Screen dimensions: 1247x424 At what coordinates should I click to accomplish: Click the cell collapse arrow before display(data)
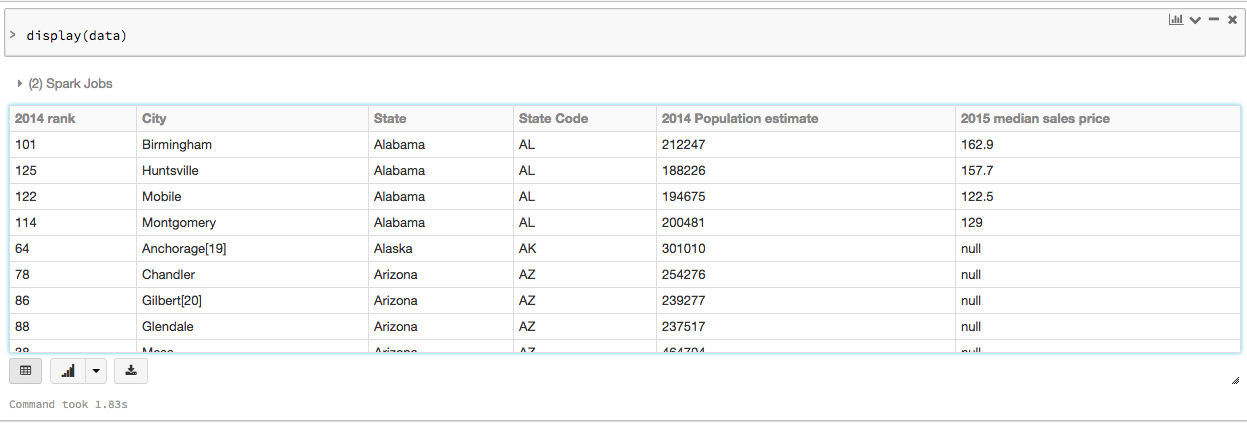pyautogui.click(x=12, y=36)
